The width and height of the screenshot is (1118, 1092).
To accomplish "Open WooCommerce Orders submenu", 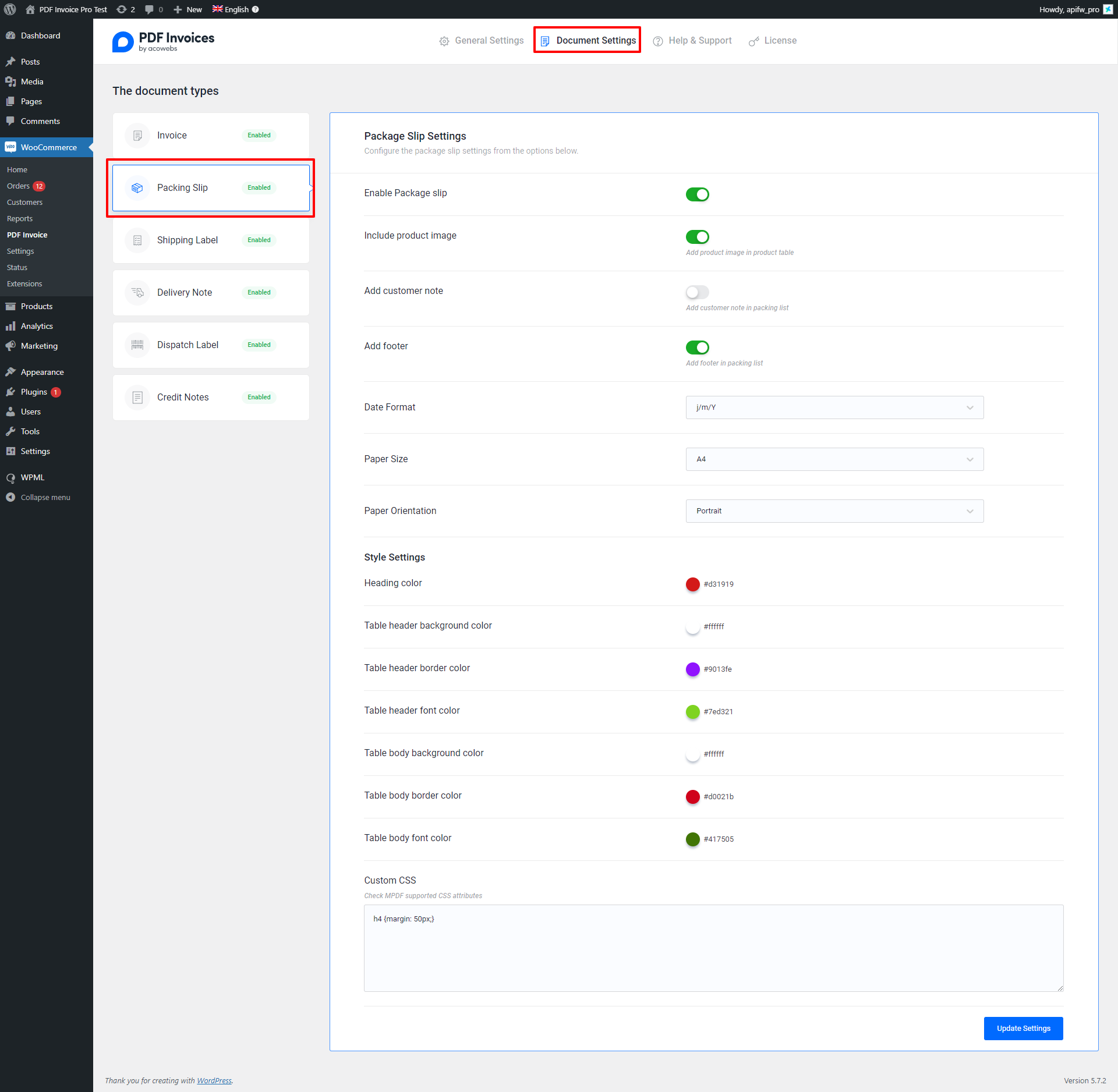I will coord(26,186).
